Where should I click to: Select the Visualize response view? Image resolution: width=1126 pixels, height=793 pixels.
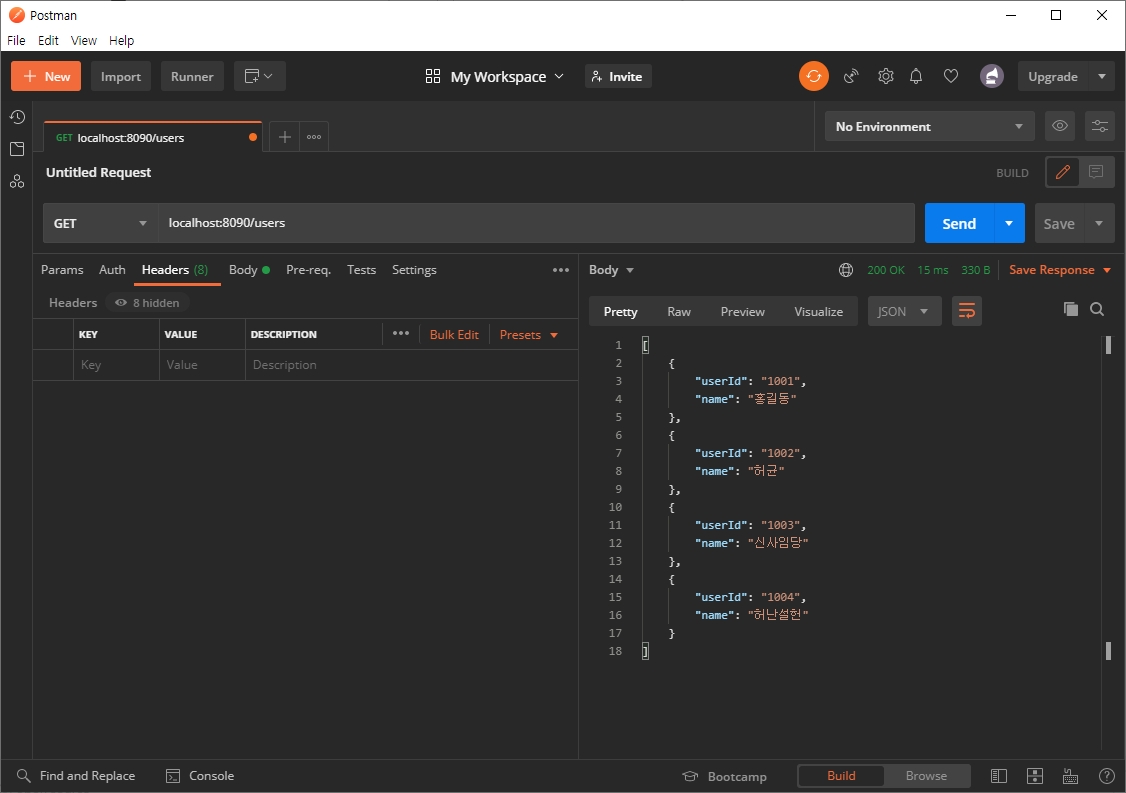point(818,312)
